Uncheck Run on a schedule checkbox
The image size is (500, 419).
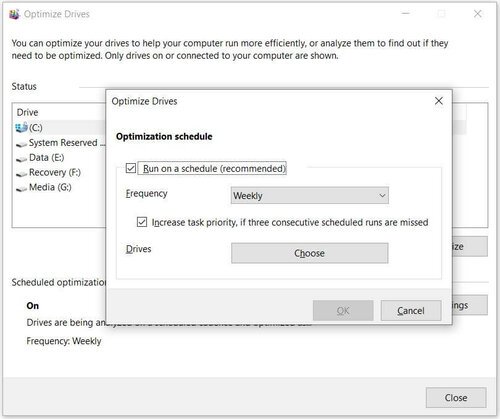[131, 168]
